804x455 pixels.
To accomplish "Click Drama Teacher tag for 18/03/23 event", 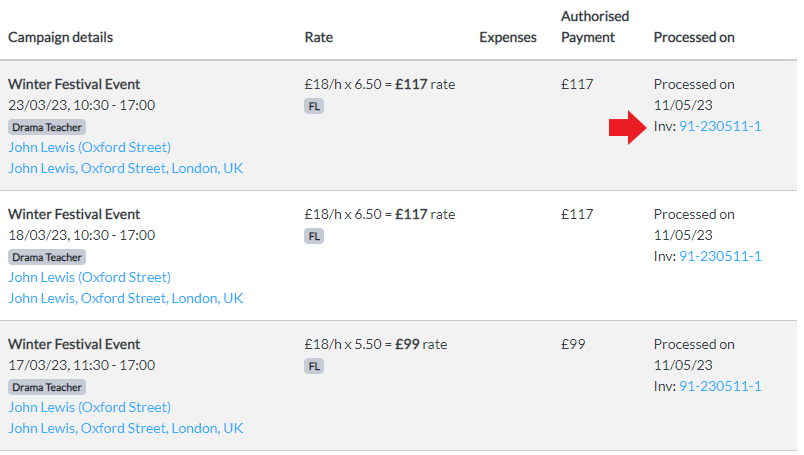I will coord(47,257).
